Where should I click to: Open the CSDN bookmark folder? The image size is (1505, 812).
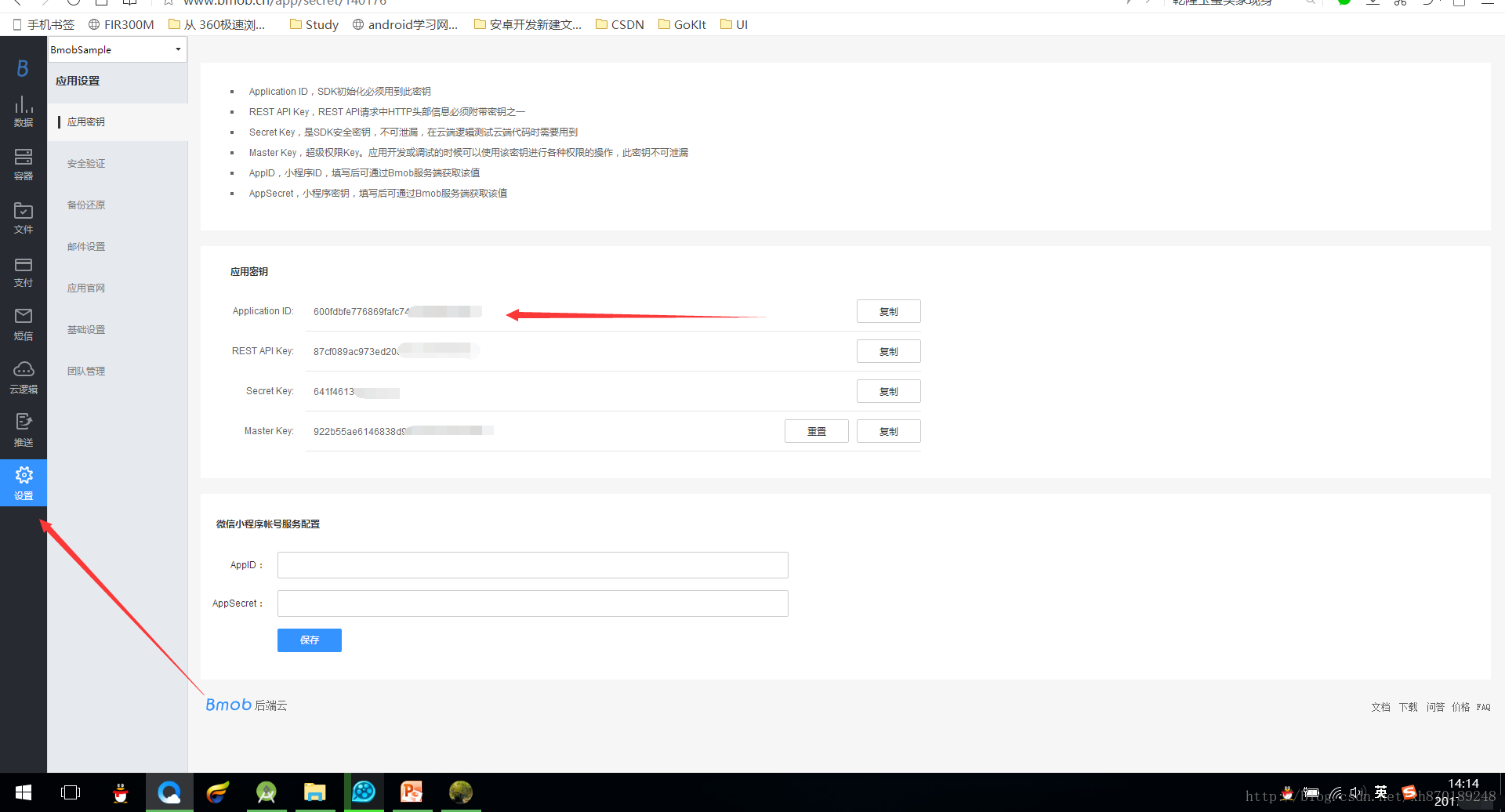pos(620,24)
